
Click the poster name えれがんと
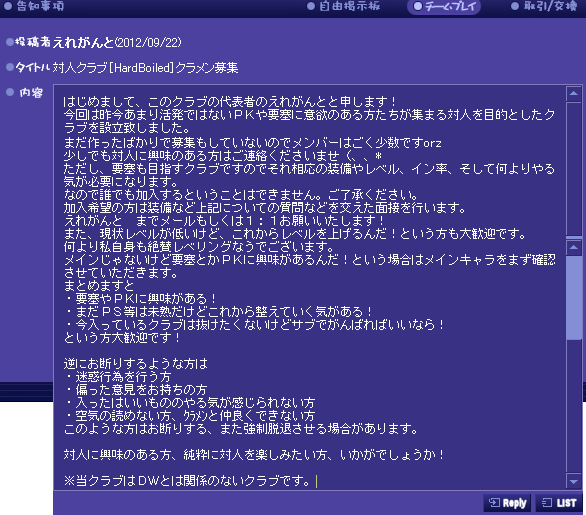tap(83, 42)
